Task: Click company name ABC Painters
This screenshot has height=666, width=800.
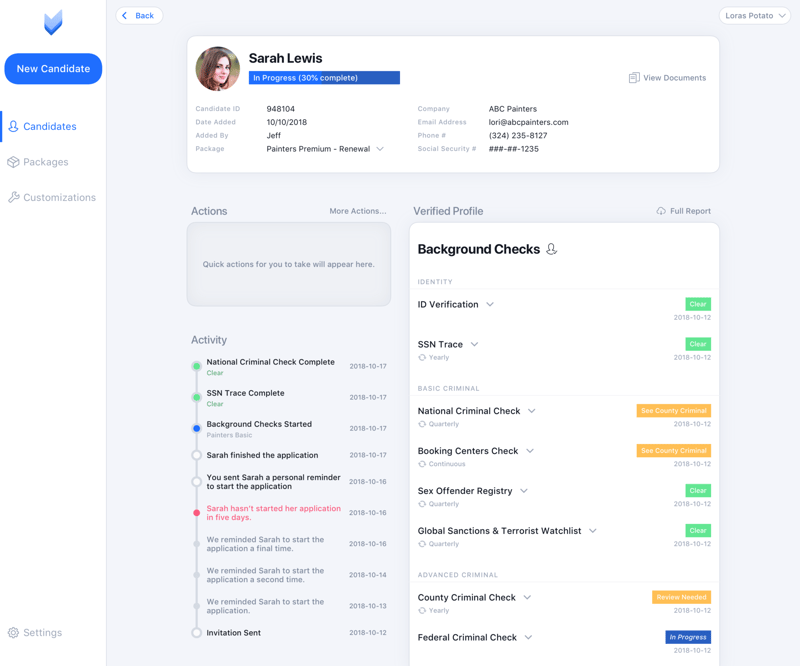Action: 513,109
